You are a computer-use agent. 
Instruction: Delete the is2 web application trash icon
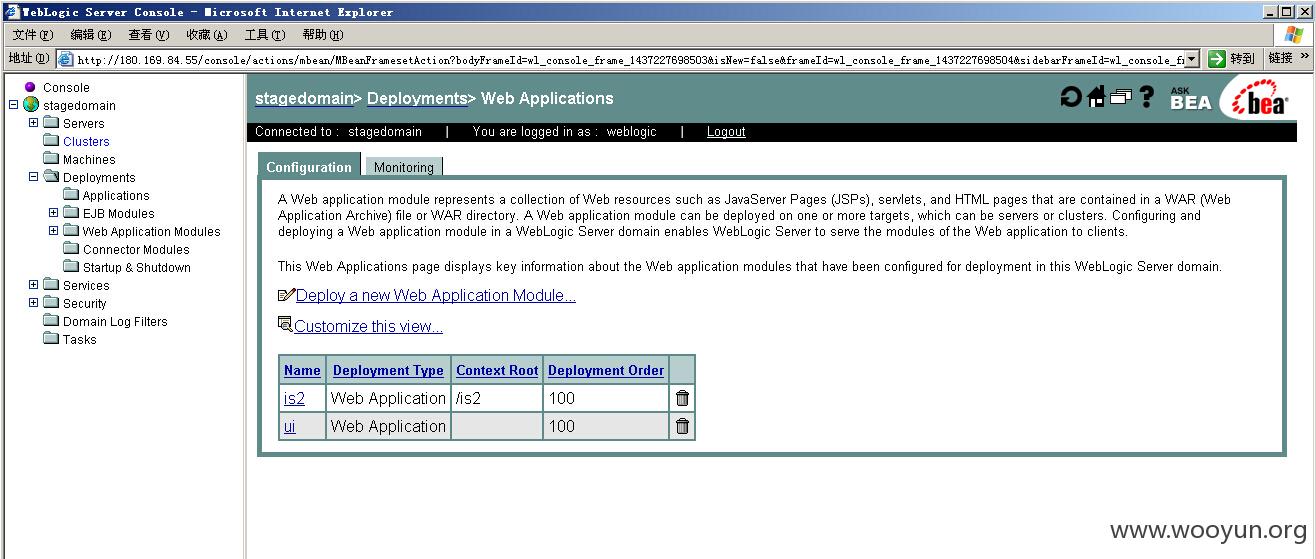(682, 398)
